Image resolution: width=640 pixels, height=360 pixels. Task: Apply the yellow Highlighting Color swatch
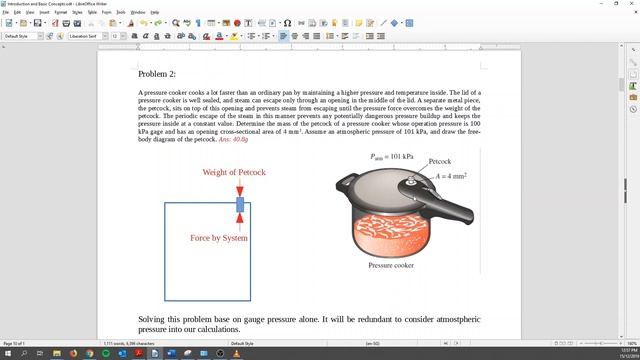click(x=234, y=36)
